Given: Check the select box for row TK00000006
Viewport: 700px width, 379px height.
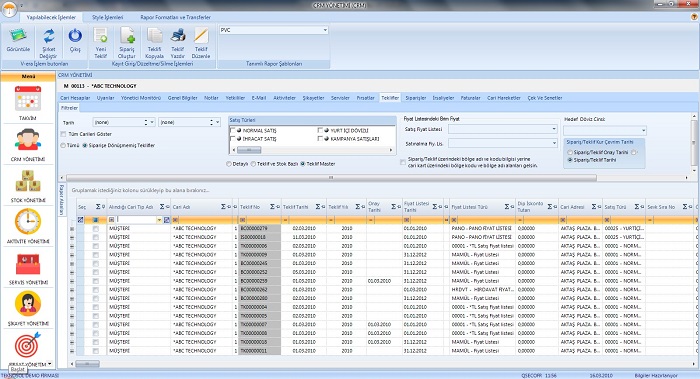Looking at the screenshot, I should tap(96, 246).
